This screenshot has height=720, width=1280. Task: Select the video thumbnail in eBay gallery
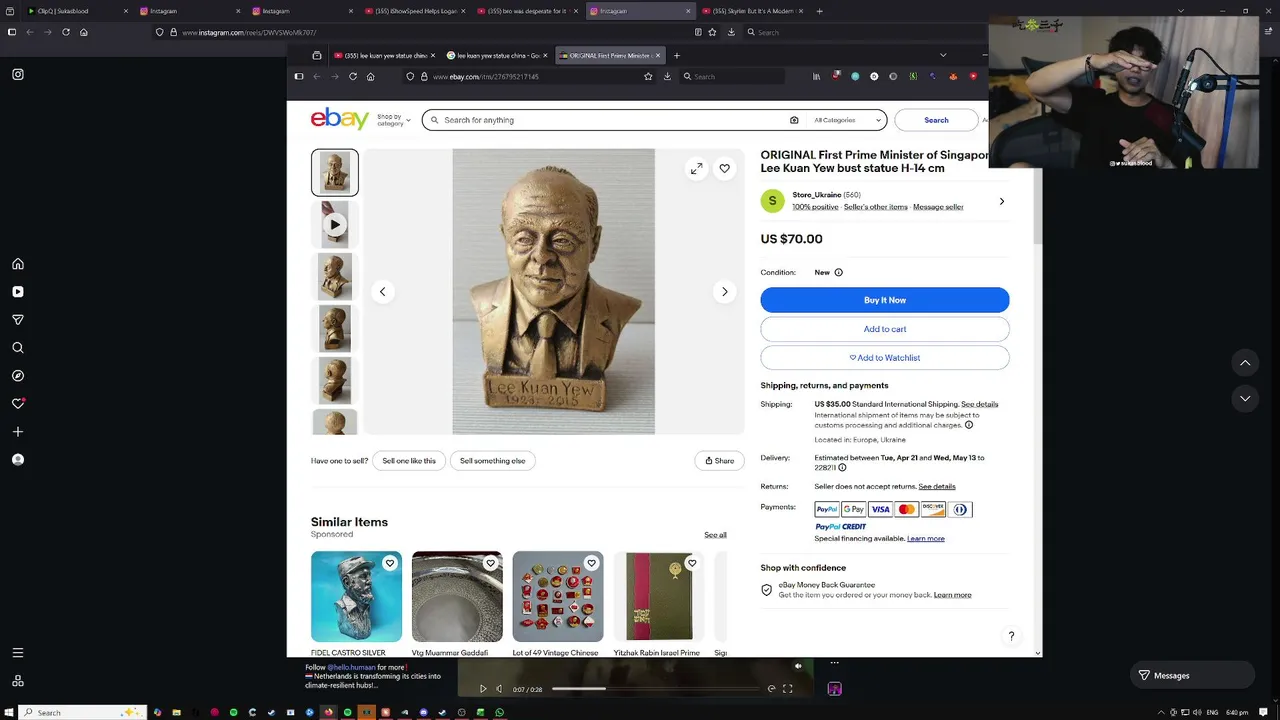coord(335,224)
